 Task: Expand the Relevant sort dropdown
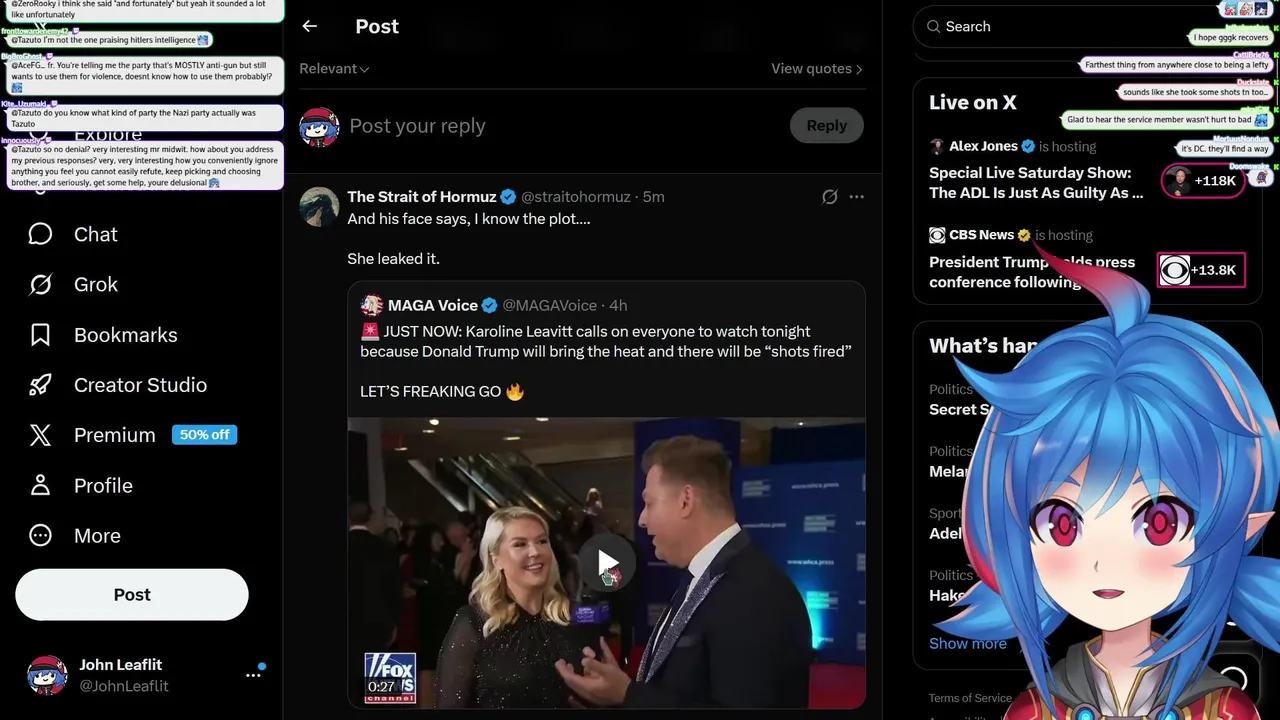pos(334,69)
